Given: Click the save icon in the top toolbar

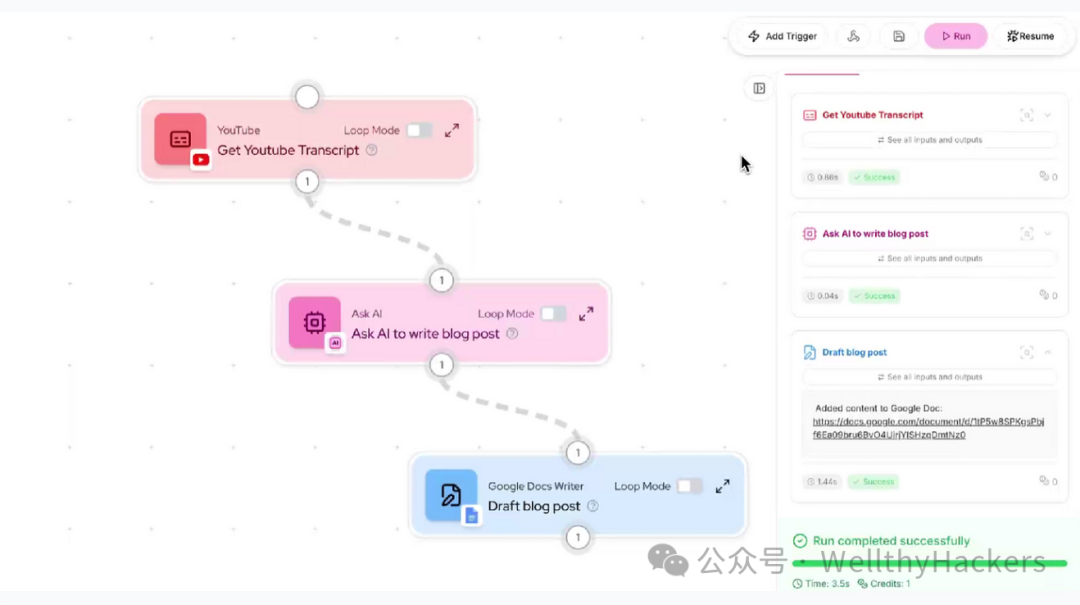Looking at the screenshot, I should click(x=899, y=36).
